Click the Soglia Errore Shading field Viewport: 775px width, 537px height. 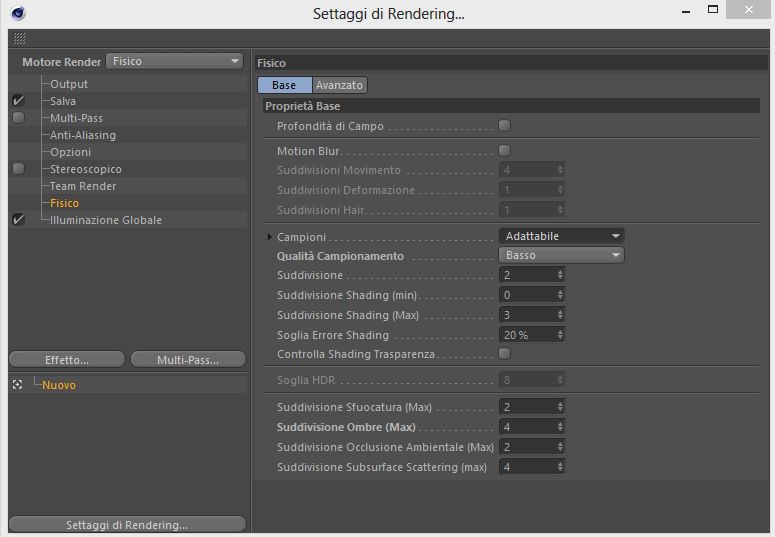coord(526,335)
